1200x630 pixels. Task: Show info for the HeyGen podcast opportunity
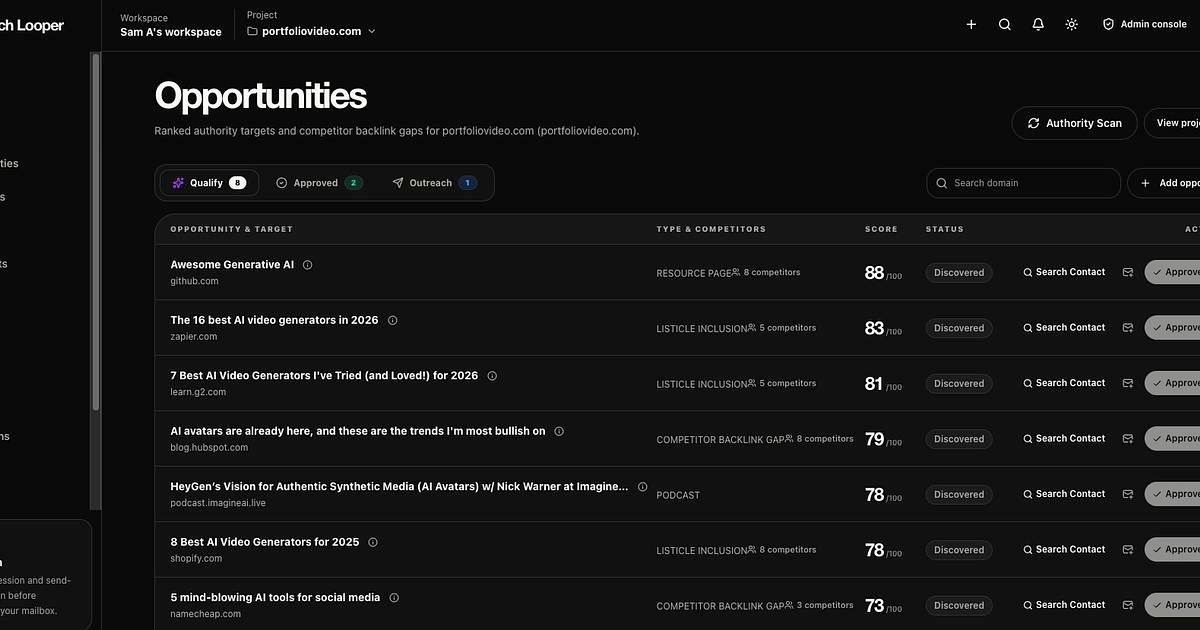pos(643,487)
